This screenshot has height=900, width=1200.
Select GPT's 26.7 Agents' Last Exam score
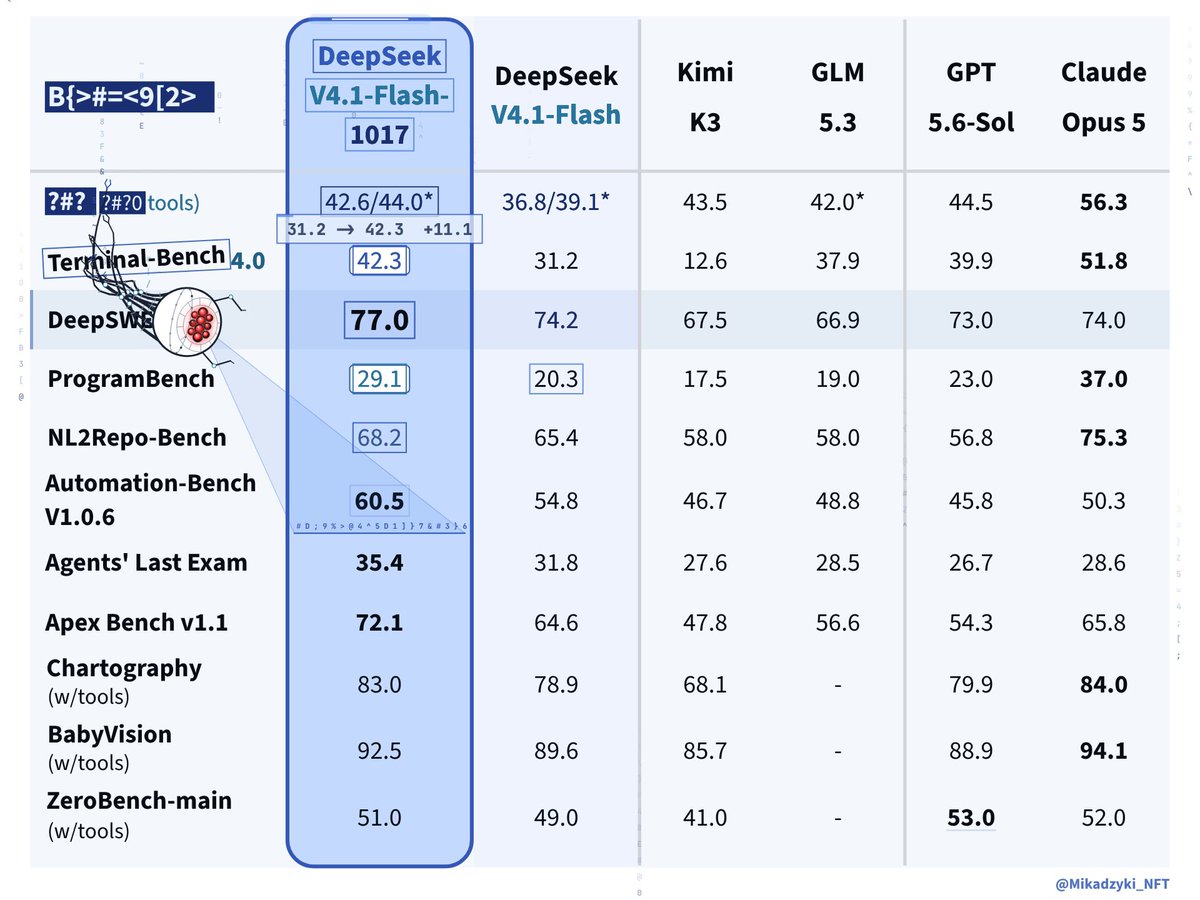(970, 562)
